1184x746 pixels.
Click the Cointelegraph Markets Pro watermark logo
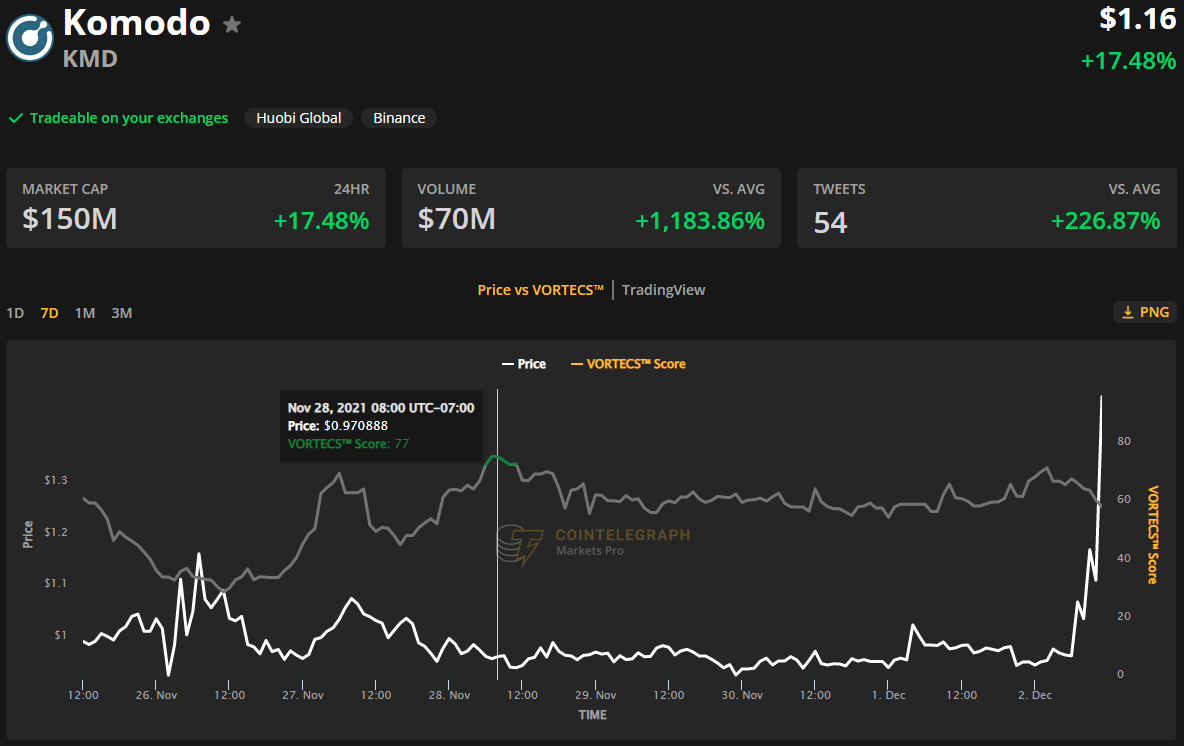(x=520, y=544)
